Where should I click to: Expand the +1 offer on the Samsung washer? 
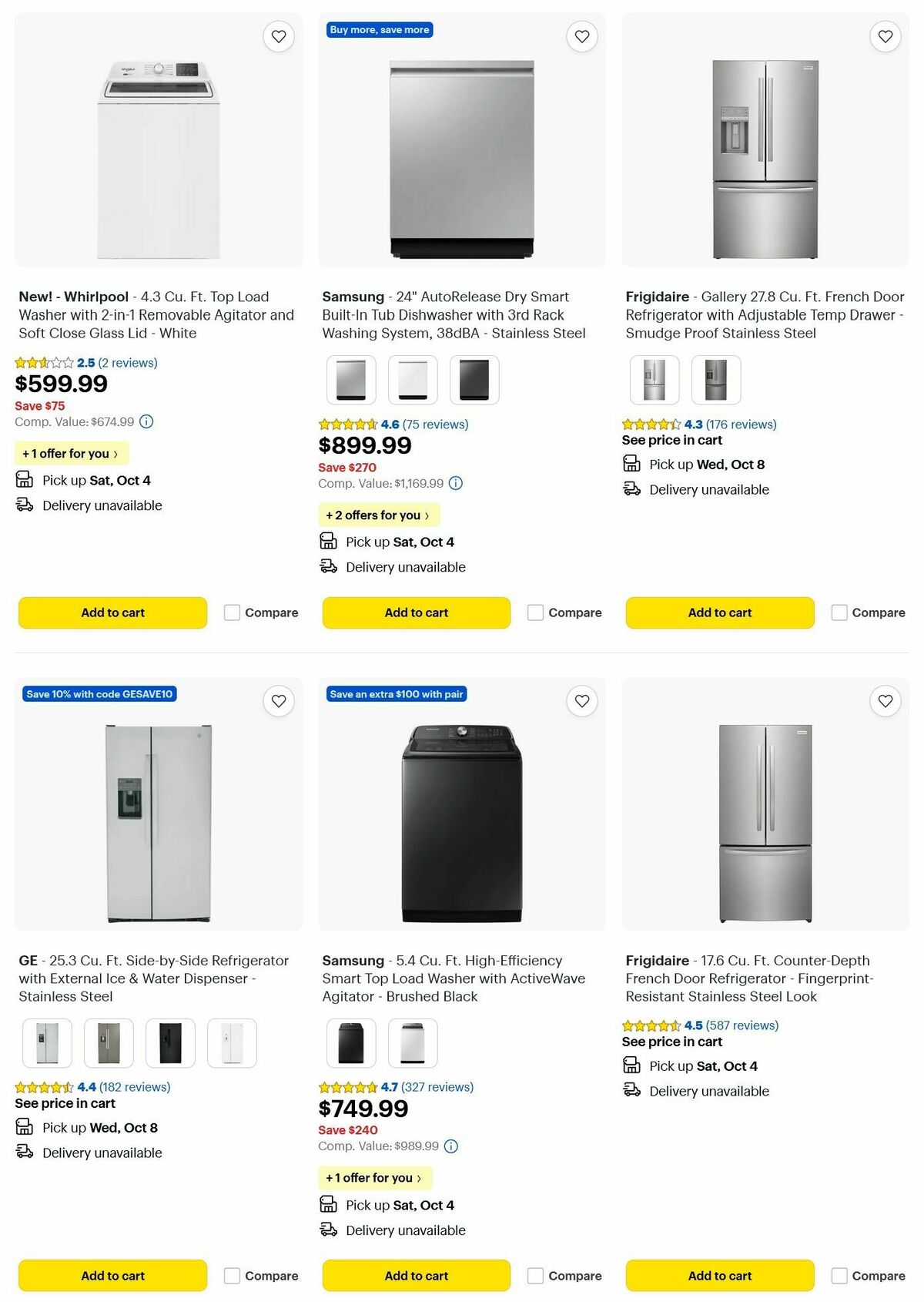(x=374, y=1178)
